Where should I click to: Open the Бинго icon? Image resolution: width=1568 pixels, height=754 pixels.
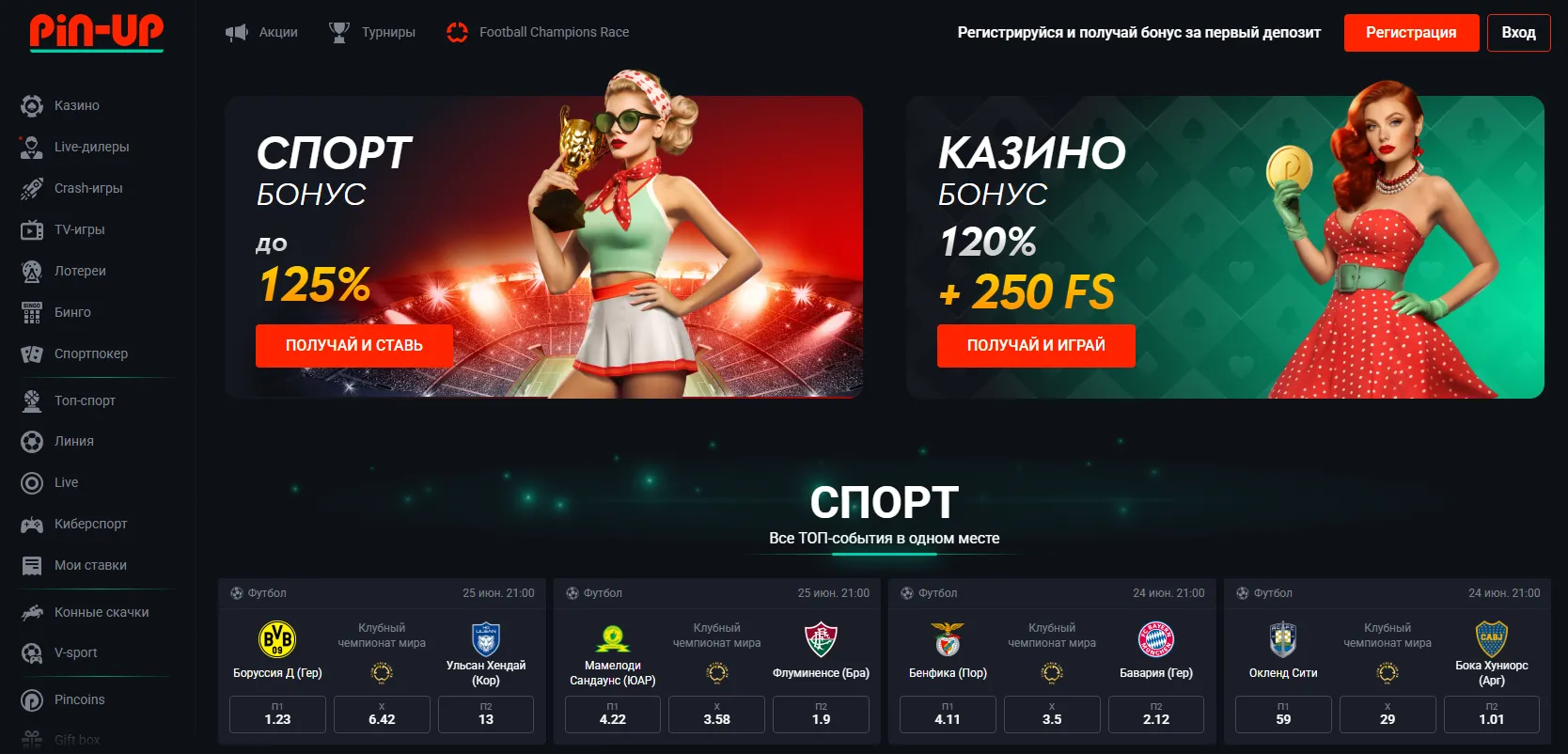tap(32, 313)
